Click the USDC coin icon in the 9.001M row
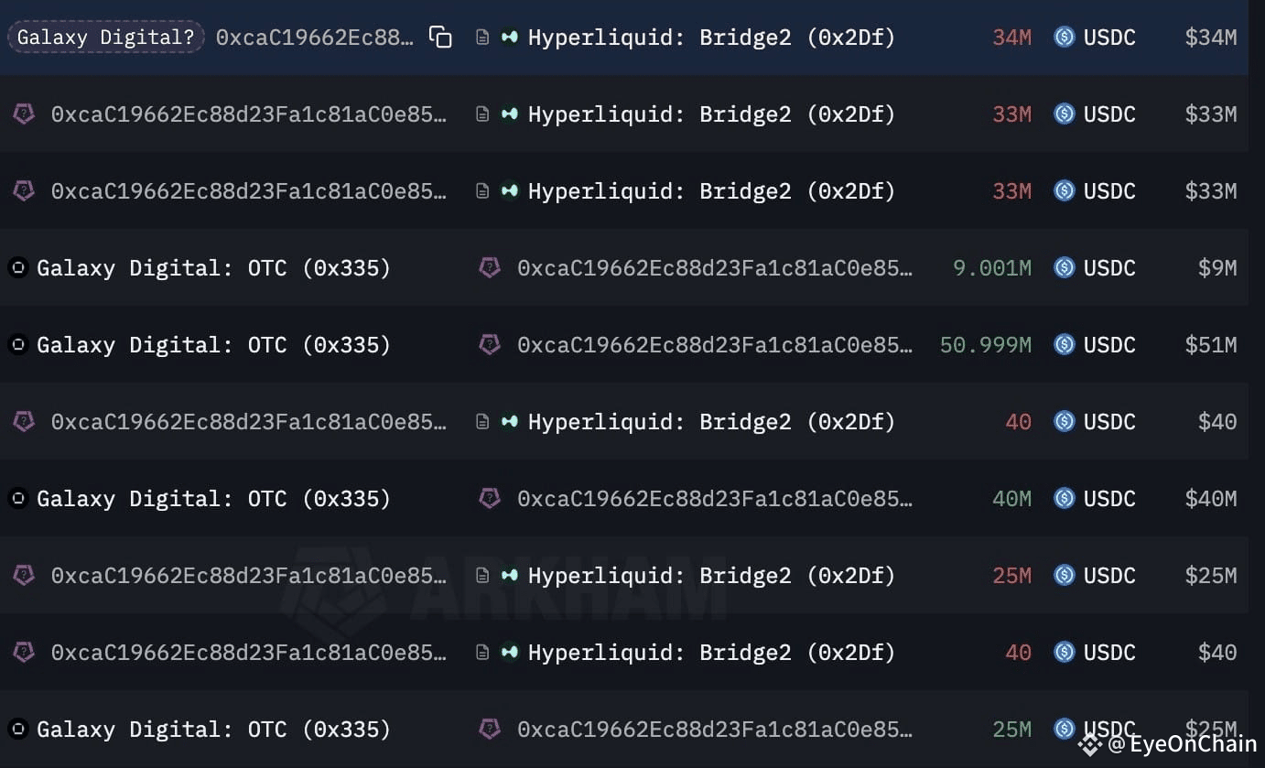 pos(1064,268)
